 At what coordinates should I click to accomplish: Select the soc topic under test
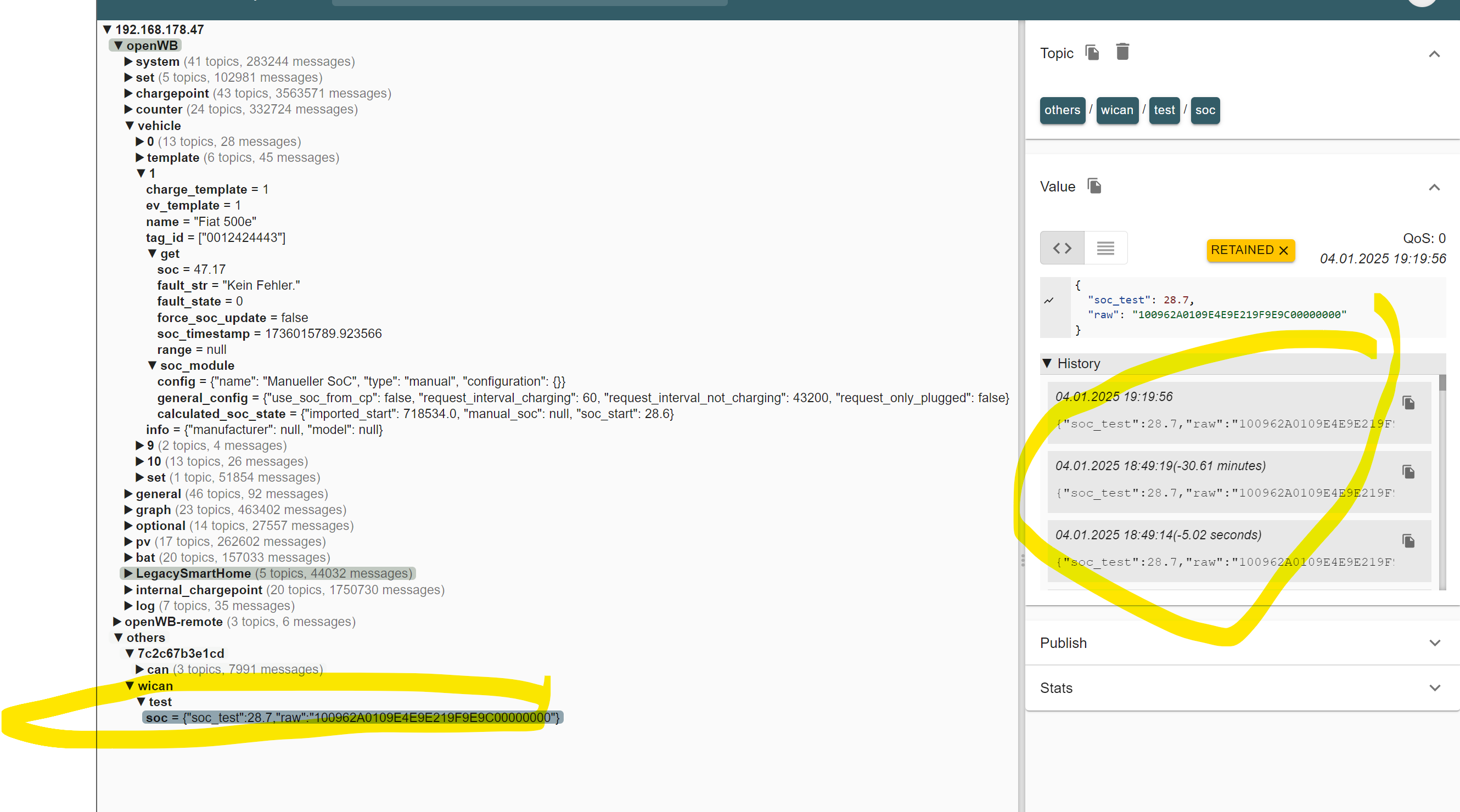coord(156,718)
